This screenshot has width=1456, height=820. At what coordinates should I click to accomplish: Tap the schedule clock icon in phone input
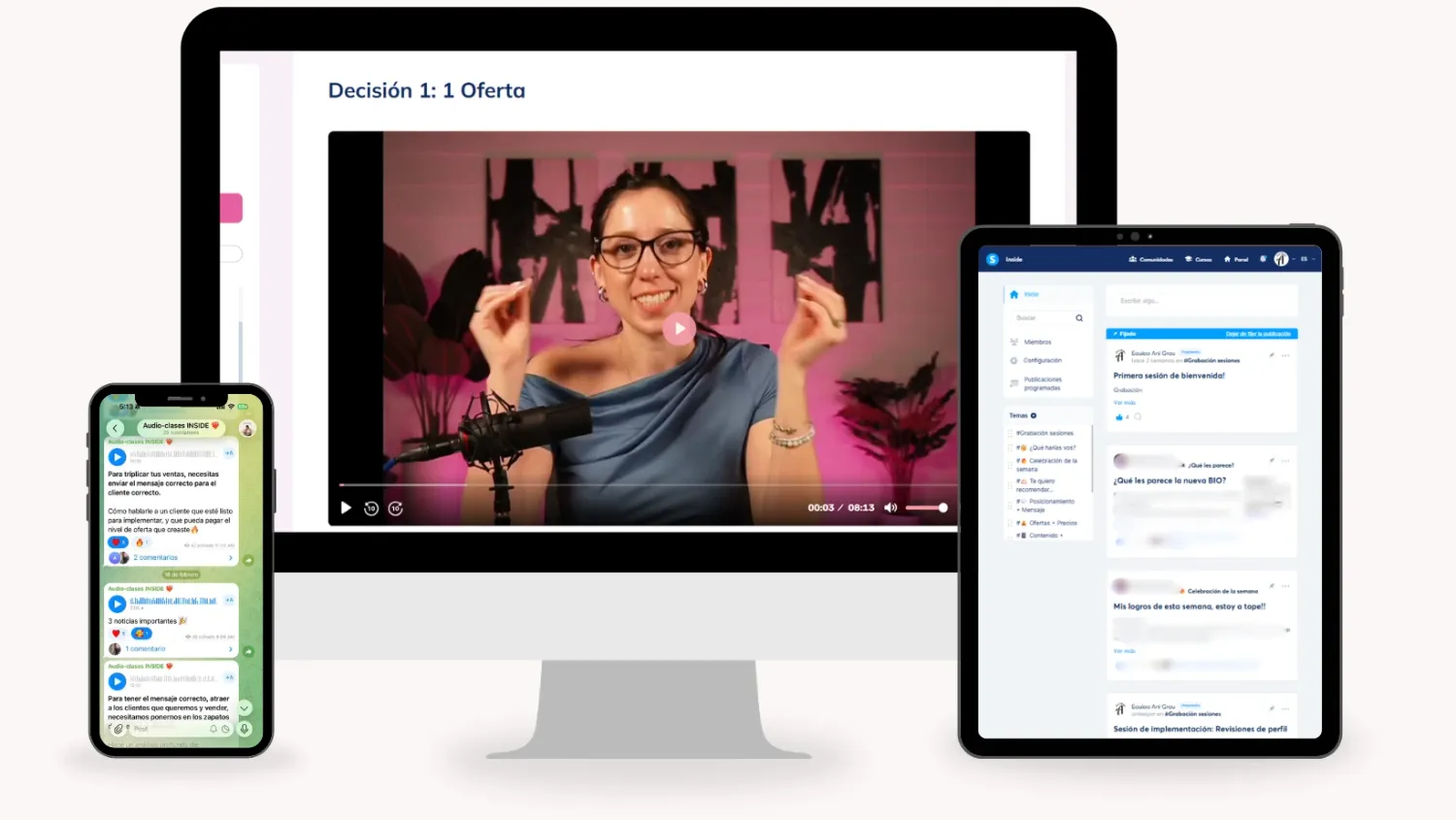tap(225, 729)
